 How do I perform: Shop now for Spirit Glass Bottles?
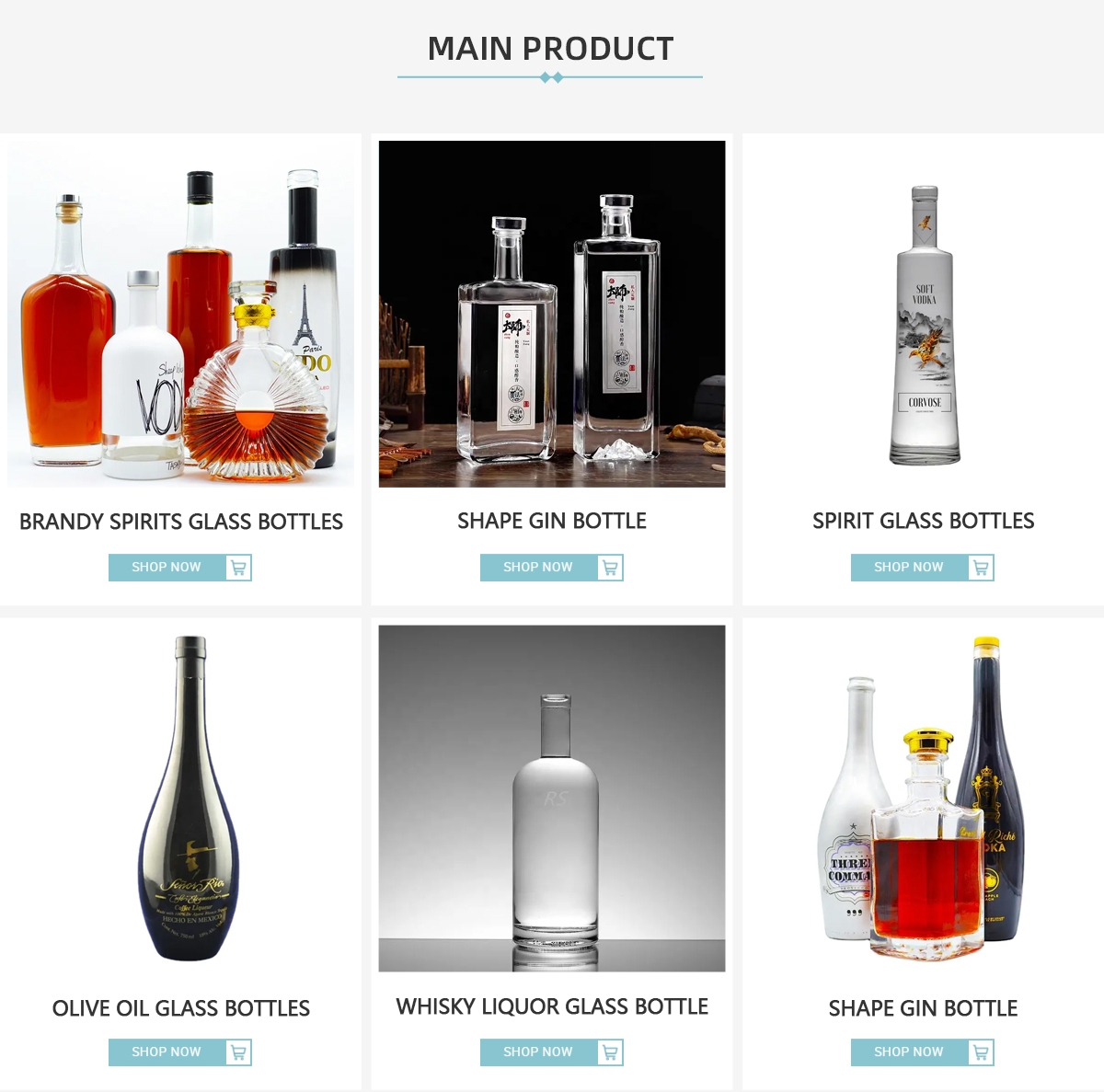tap(909, 568)
